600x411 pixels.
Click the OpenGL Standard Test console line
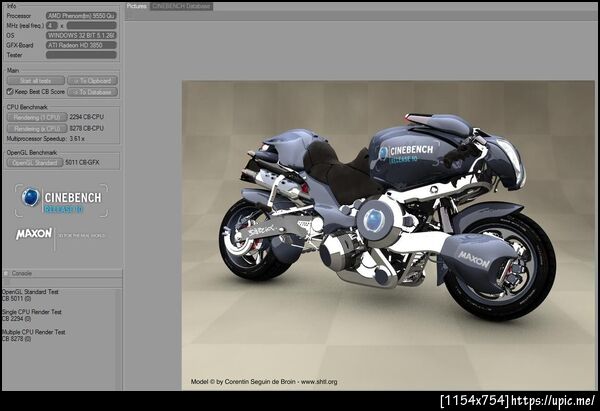(x=30, y=292)
